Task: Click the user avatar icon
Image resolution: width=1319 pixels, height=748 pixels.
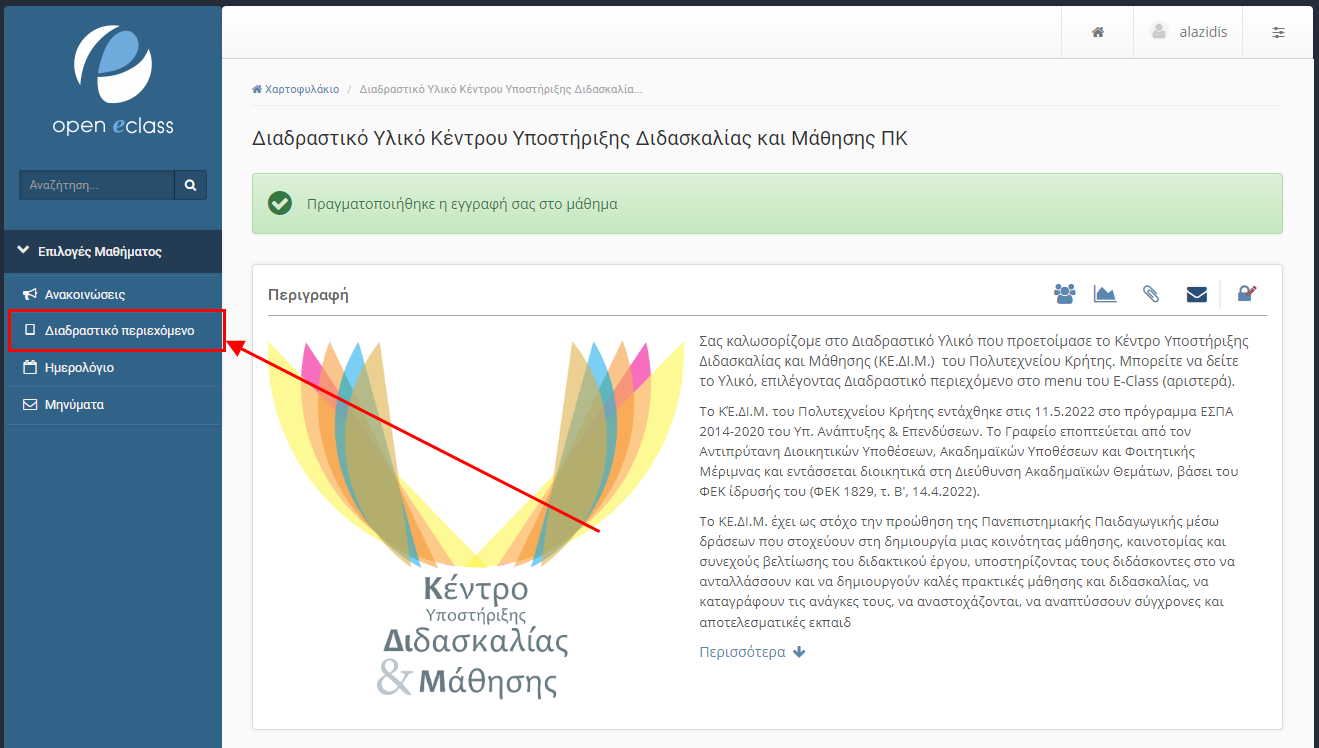Action: 1159,32
